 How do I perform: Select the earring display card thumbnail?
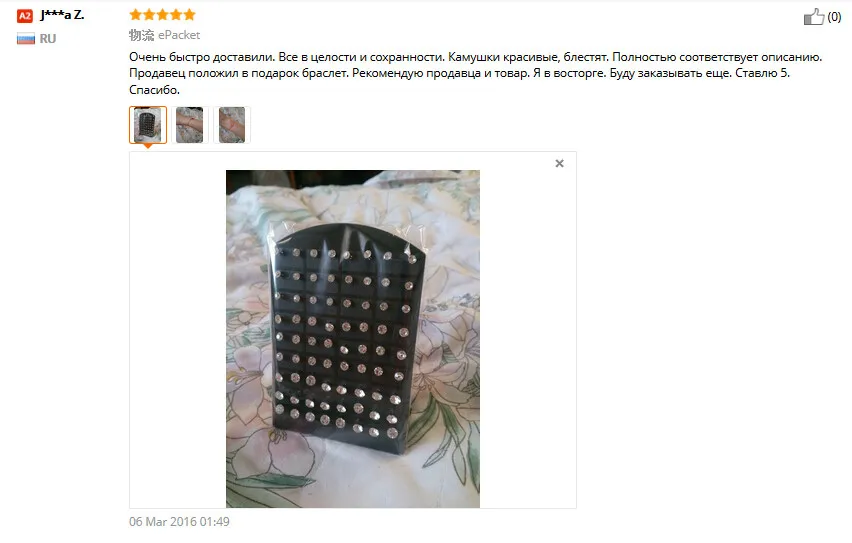pyautogui.click(x=148, y=125)
